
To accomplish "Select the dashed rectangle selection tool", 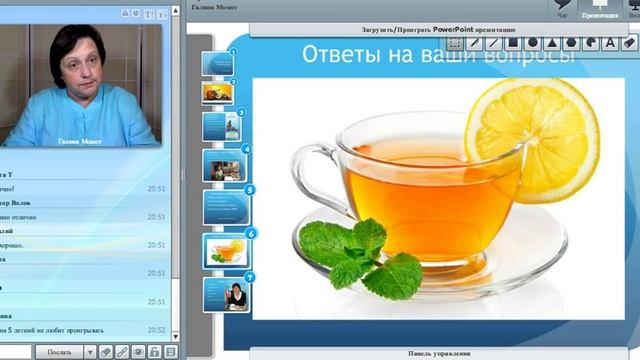I will [x=455, y=43].
